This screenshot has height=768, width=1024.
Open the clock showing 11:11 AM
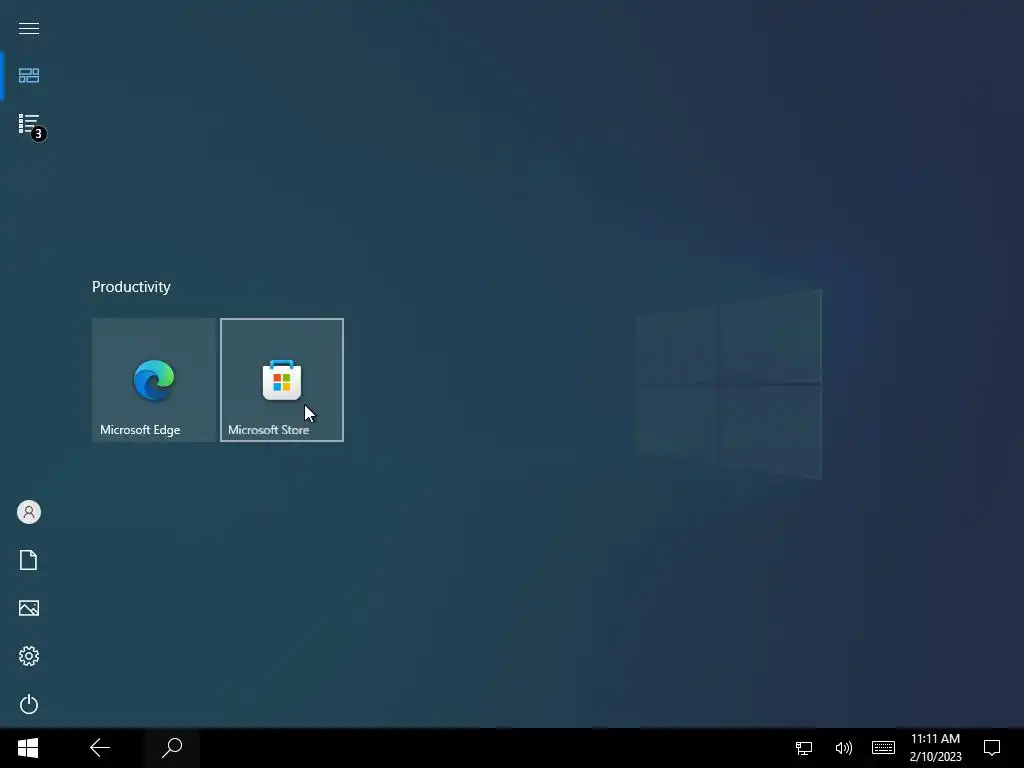tap(935, 748)
